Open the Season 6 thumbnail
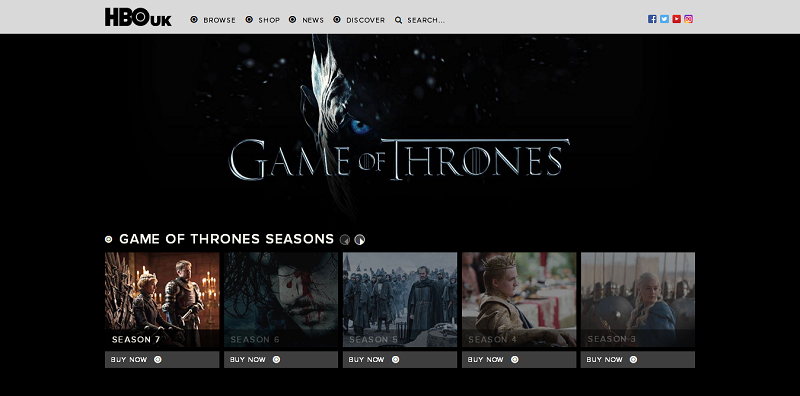Image resolution: width=800 pixels, height=396 pixels. [281, 300]
